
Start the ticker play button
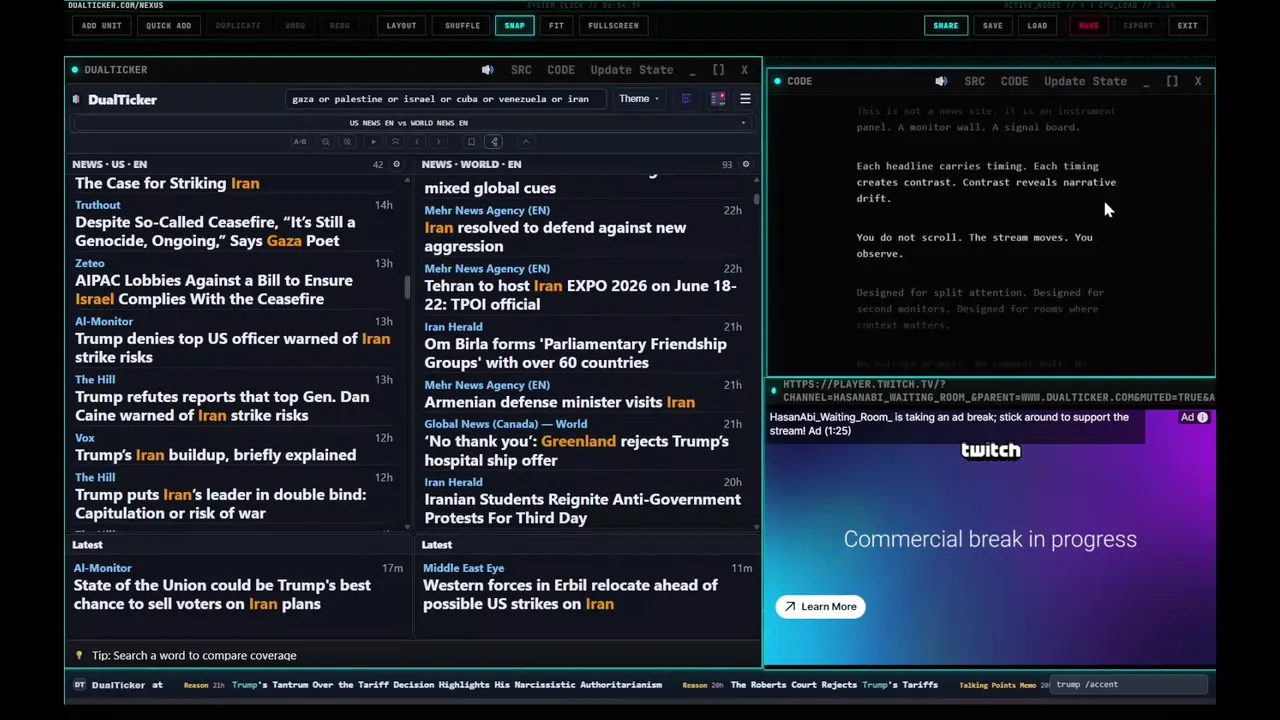374,142
